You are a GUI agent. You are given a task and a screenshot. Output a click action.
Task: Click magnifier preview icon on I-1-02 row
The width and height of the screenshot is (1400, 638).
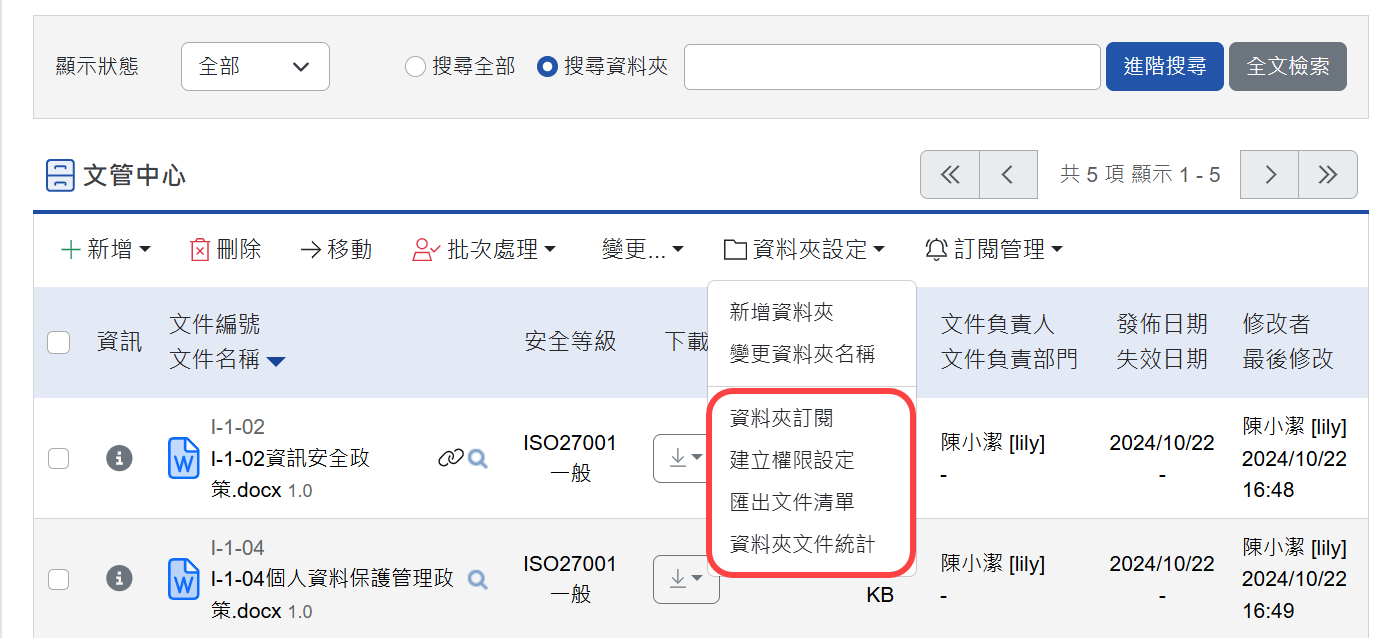(x=478, y=458)
